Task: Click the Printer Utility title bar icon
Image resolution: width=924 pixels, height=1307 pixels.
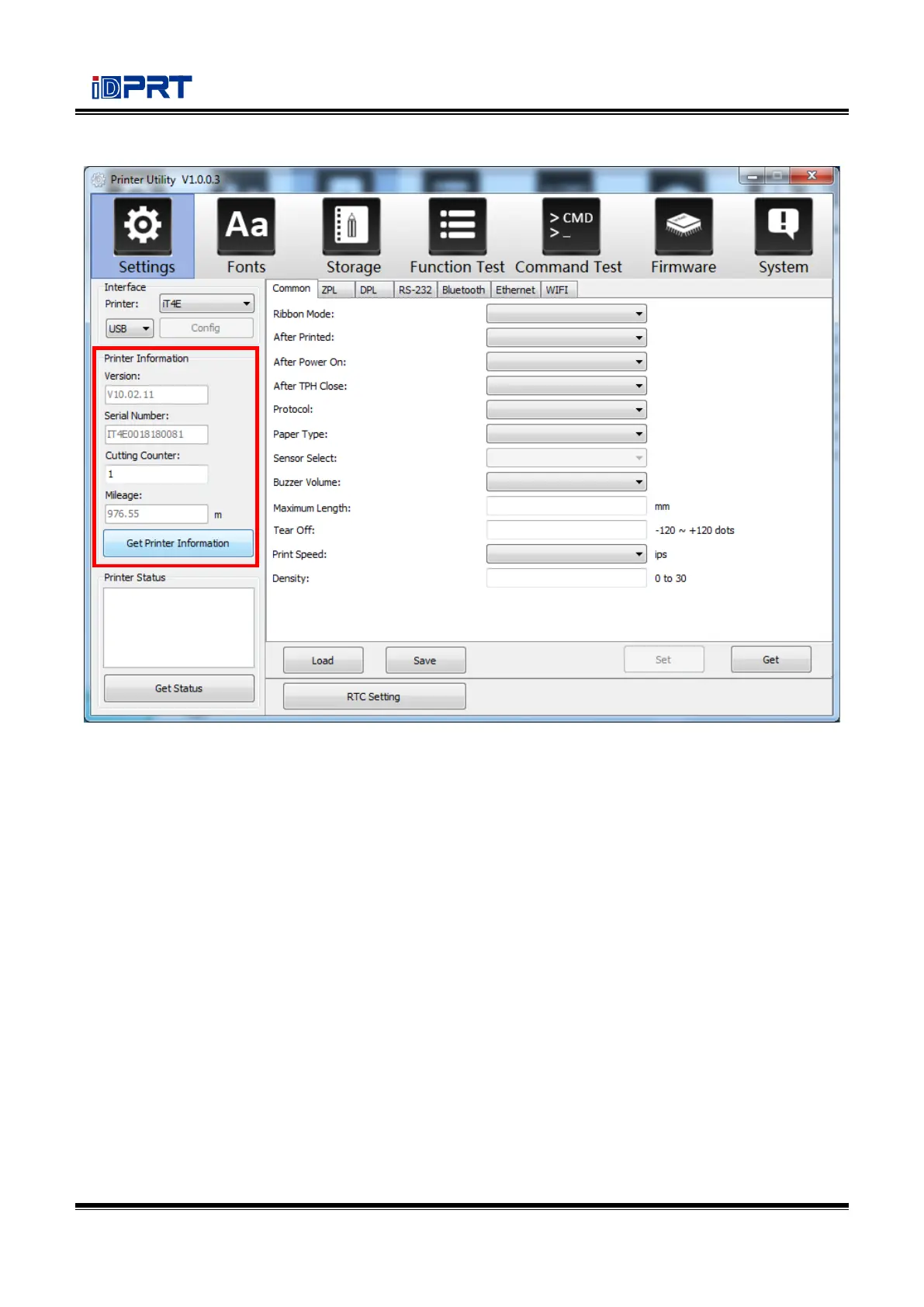Action: (99, 179)
